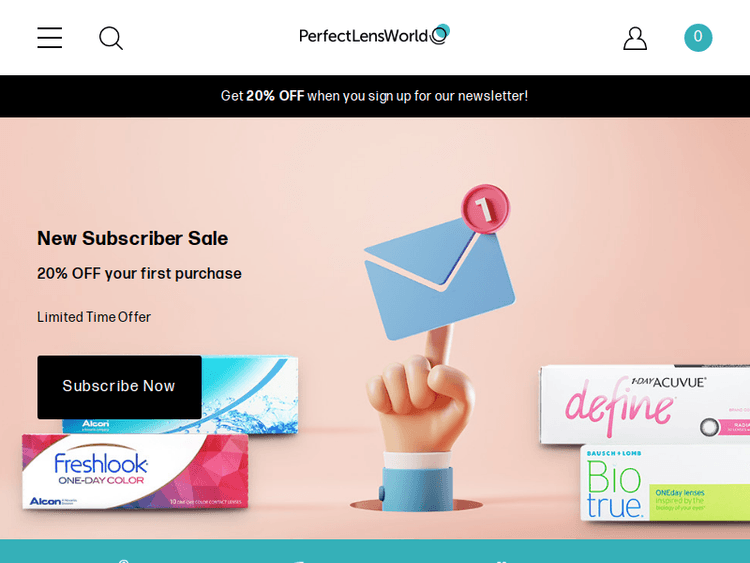The height and width of the screenshot is (563, 750).
Task: Select the Freshlook One-Day Color box
Action: [135, 471]
